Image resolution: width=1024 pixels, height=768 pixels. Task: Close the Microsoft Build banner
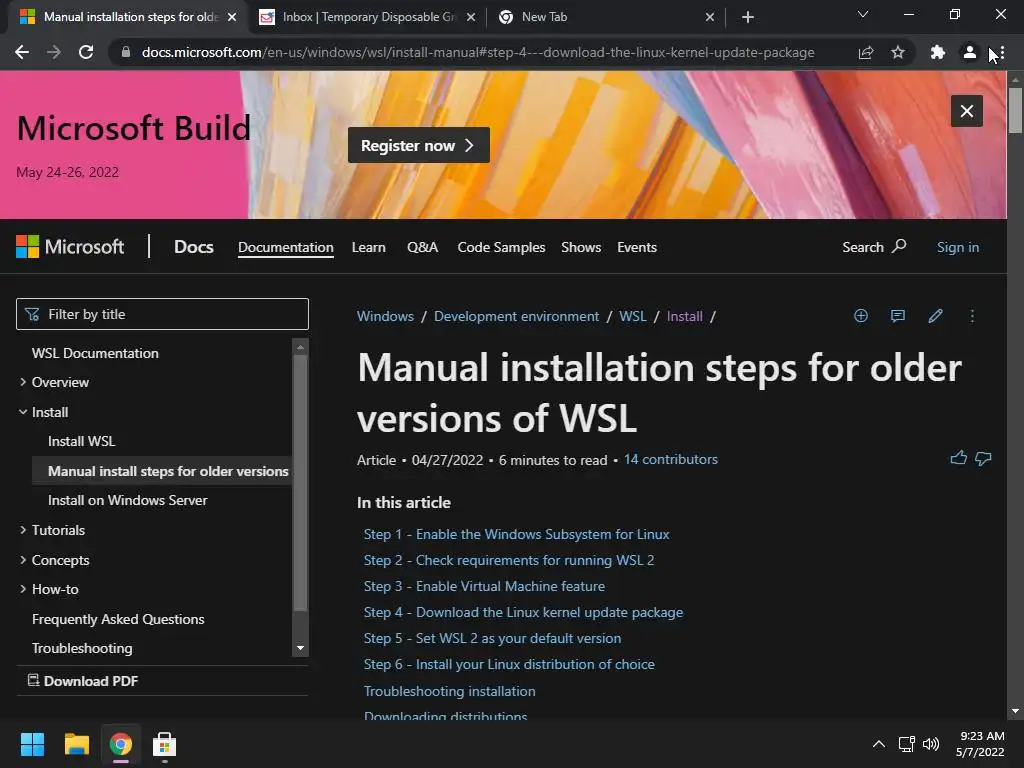967,111
